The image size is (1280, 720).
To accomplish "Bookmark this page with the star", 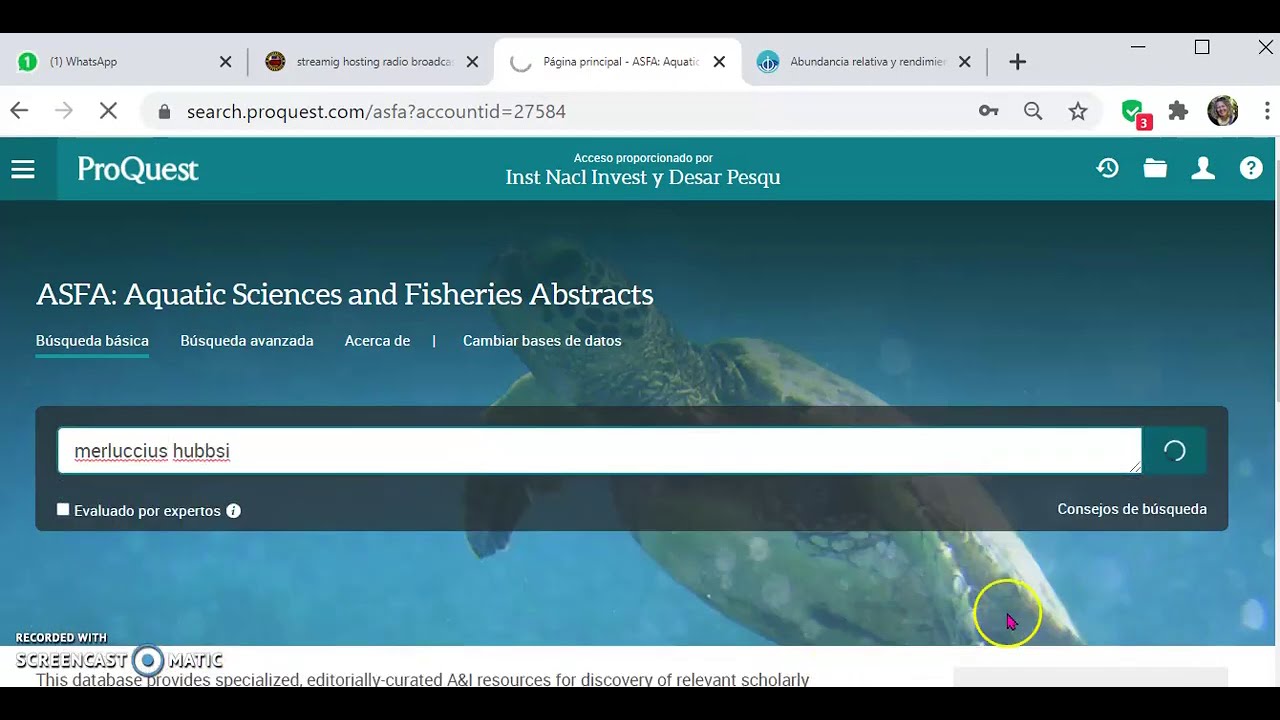I will [x=1077, y=111].
